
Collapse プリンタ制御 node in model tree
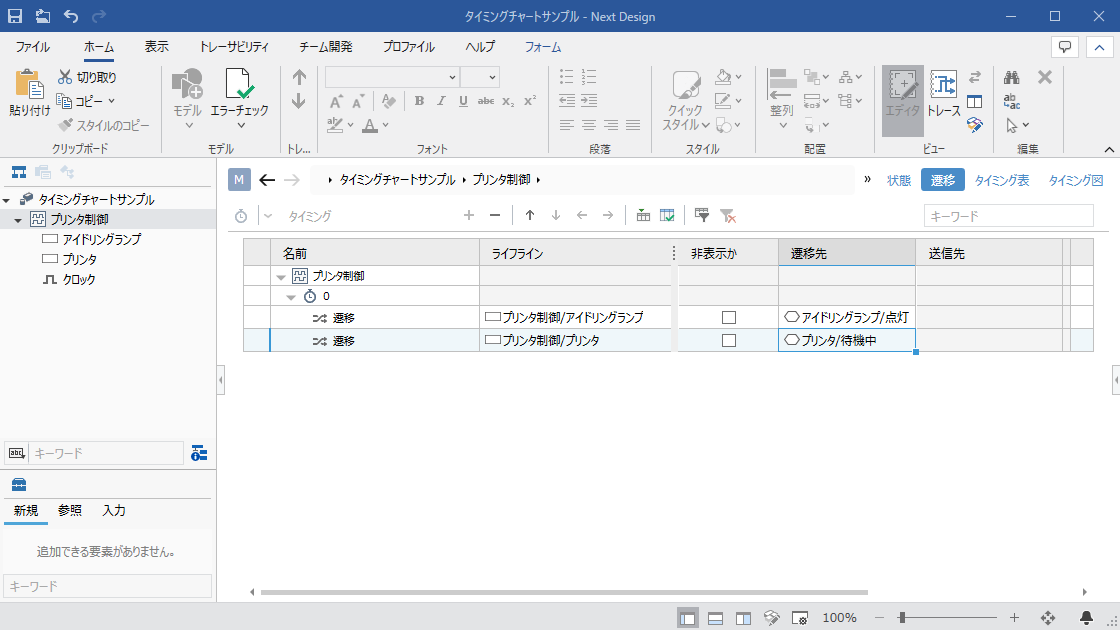(x=18, y=220)
